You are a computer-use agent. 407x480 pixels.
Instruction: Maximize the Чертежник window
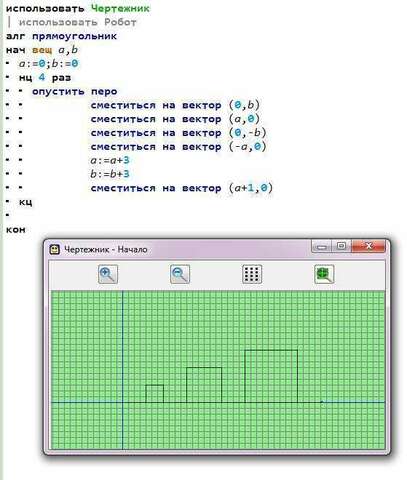pos(341,246)
